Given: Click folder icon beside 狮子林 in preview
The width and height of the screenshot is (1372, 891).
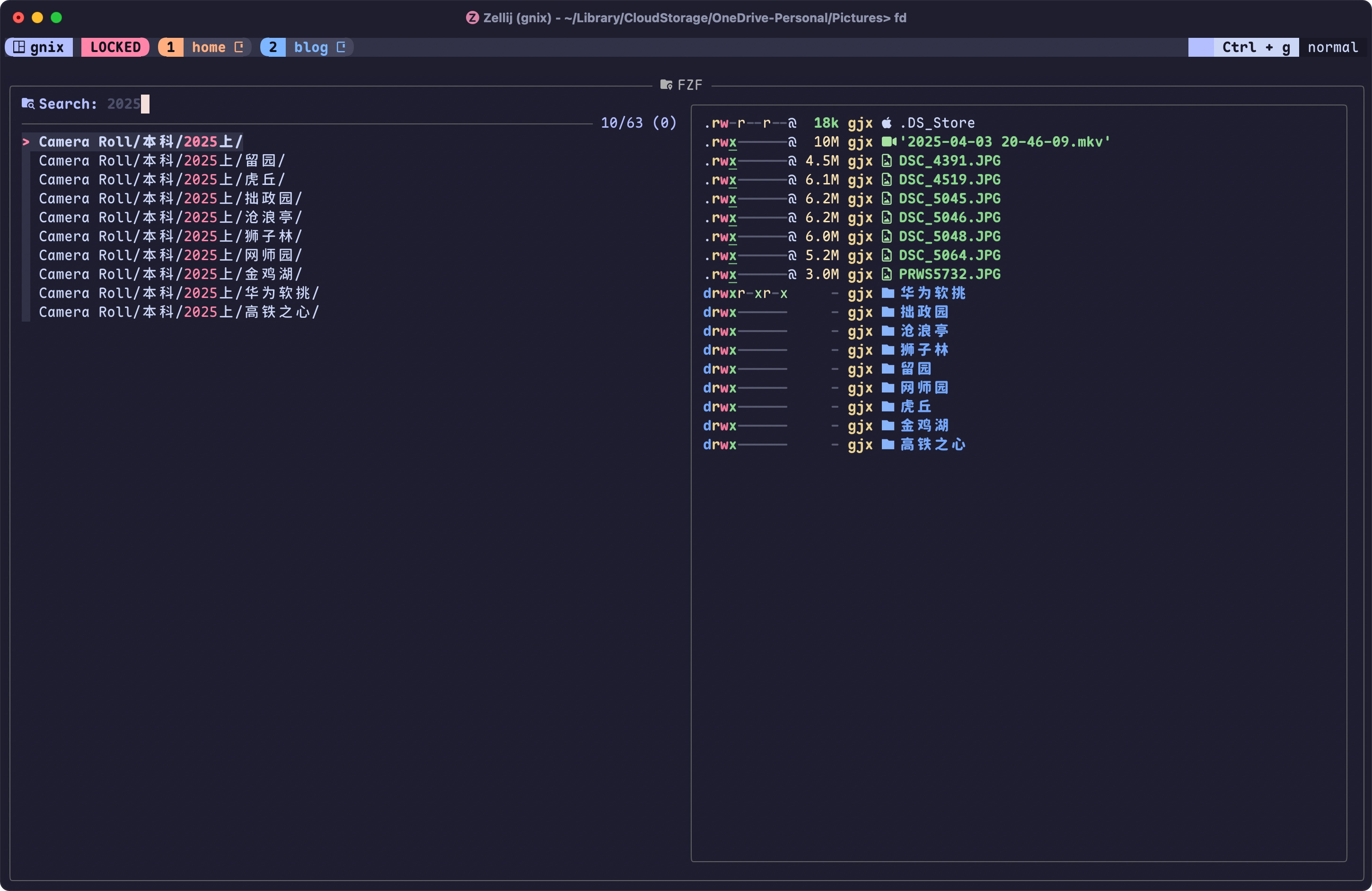Looking at the screenshot, I should [888, 350].
